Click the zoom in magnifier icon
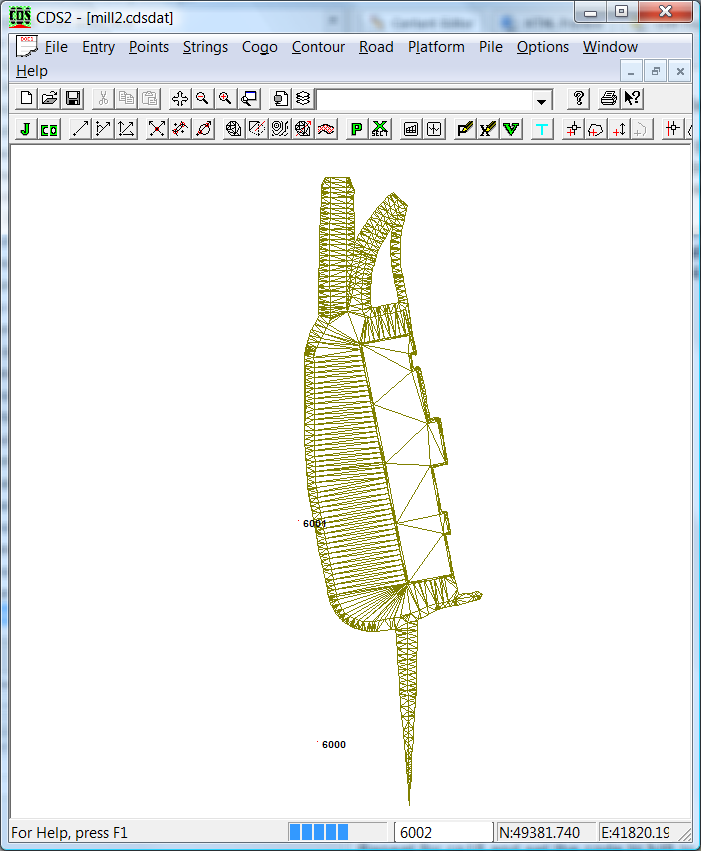The width and height of the screenshot is (701, 851). point(225,98)
